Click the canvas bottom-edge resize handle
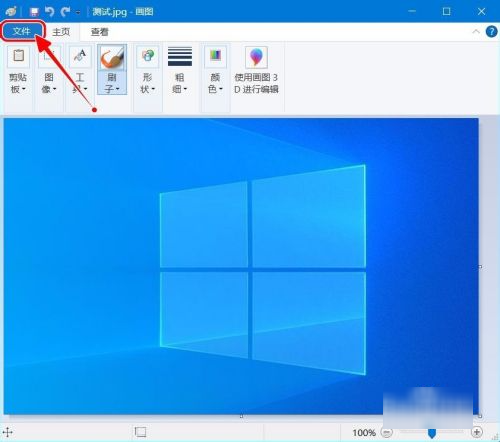 (x=241, y=416)
